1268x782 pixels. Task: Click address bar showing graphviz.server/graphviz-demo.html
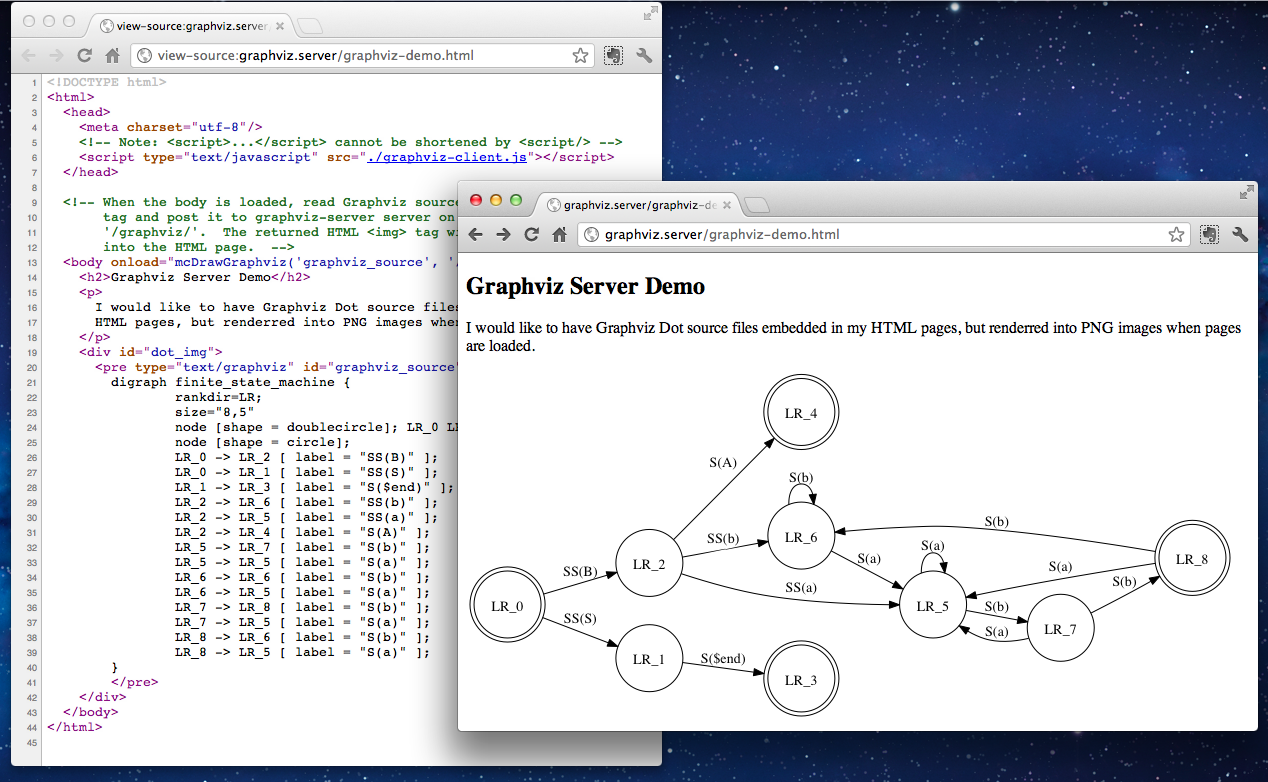tap(884, 234)
